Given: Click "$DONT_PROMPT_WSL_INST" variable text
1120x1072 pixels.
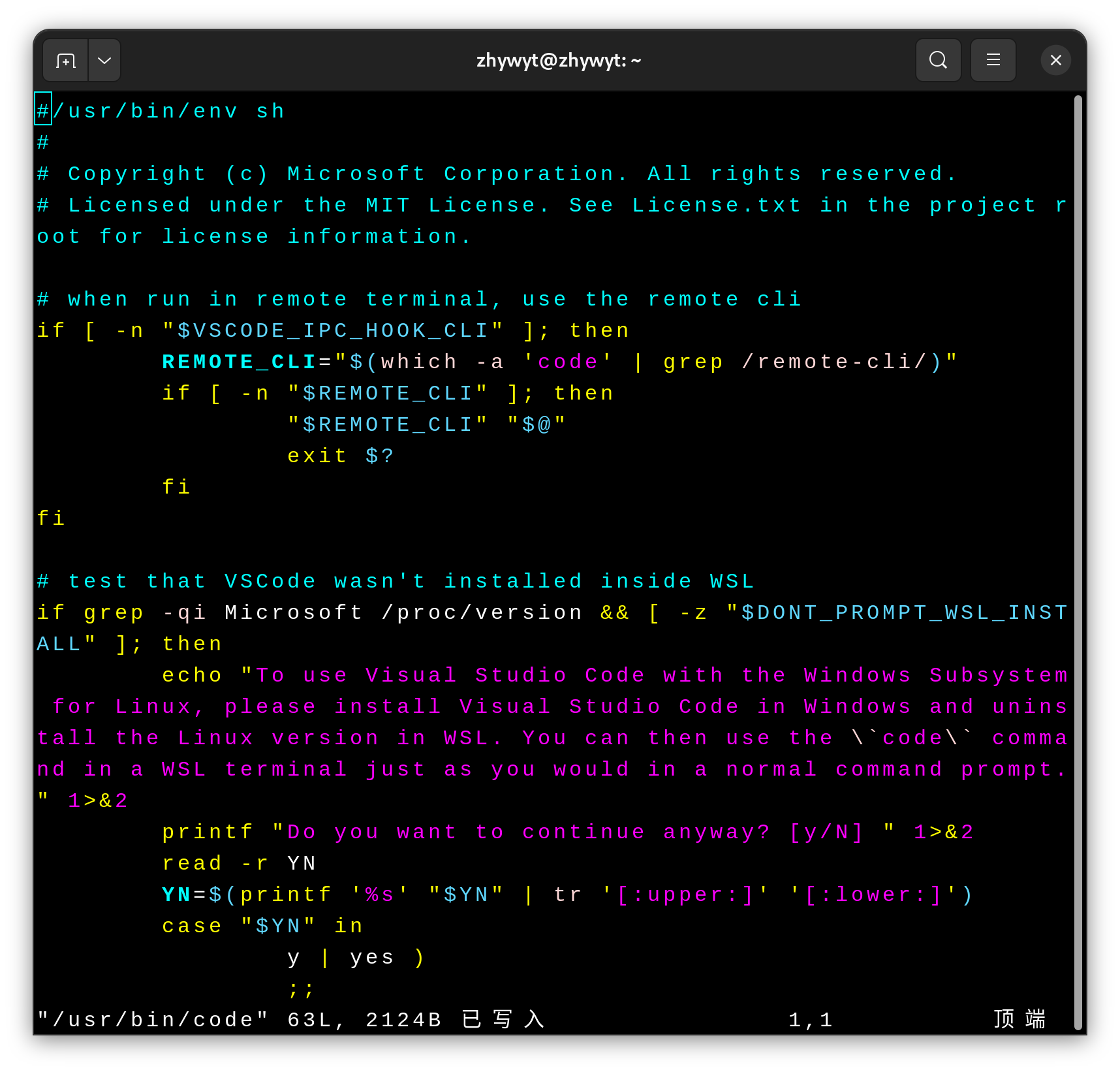Looking at the screenshot, I should tap(897, 612).
